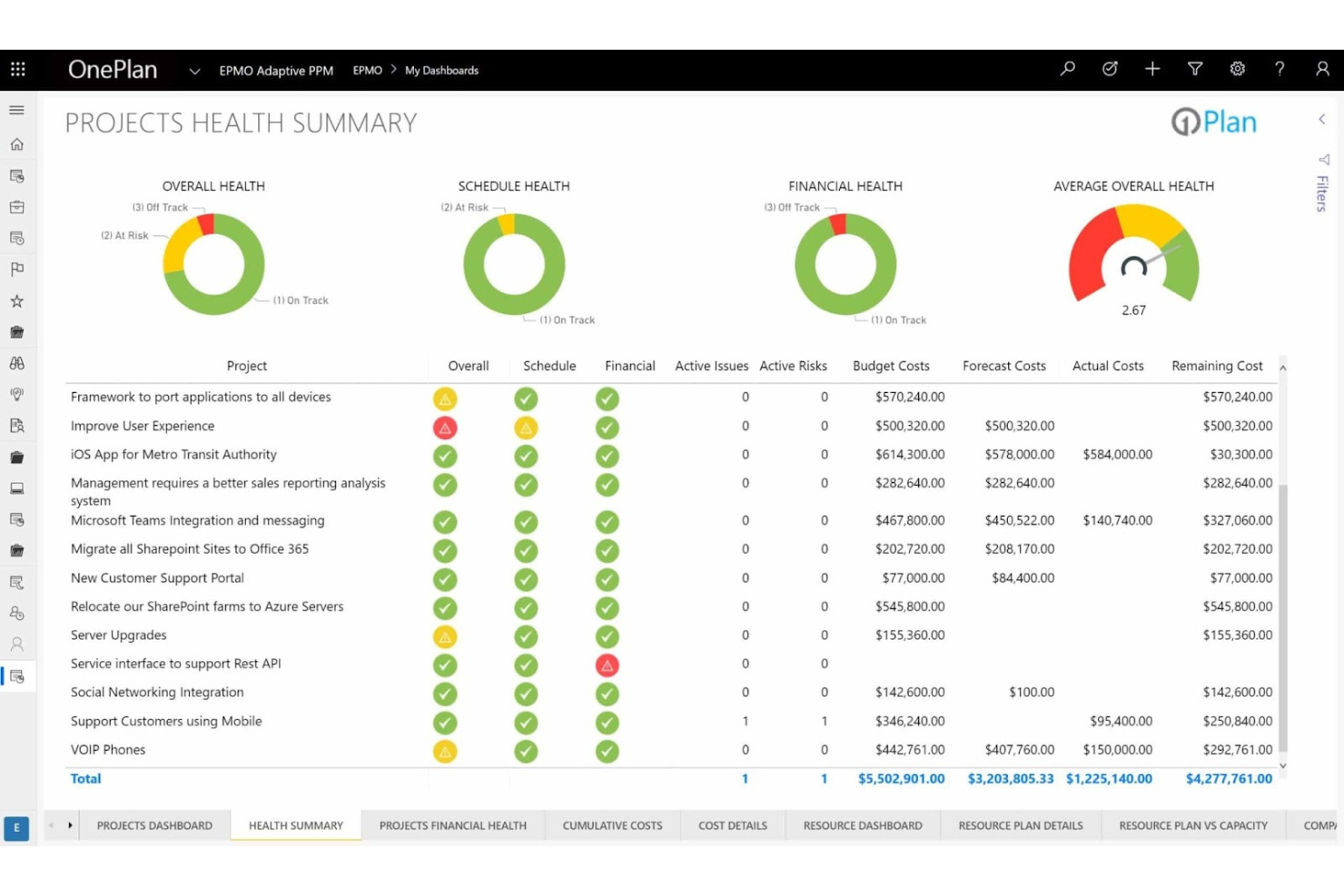Click the search magnifier in top bar
This screenshot has width=1344, height=896.
click(x=1068, y=69)
